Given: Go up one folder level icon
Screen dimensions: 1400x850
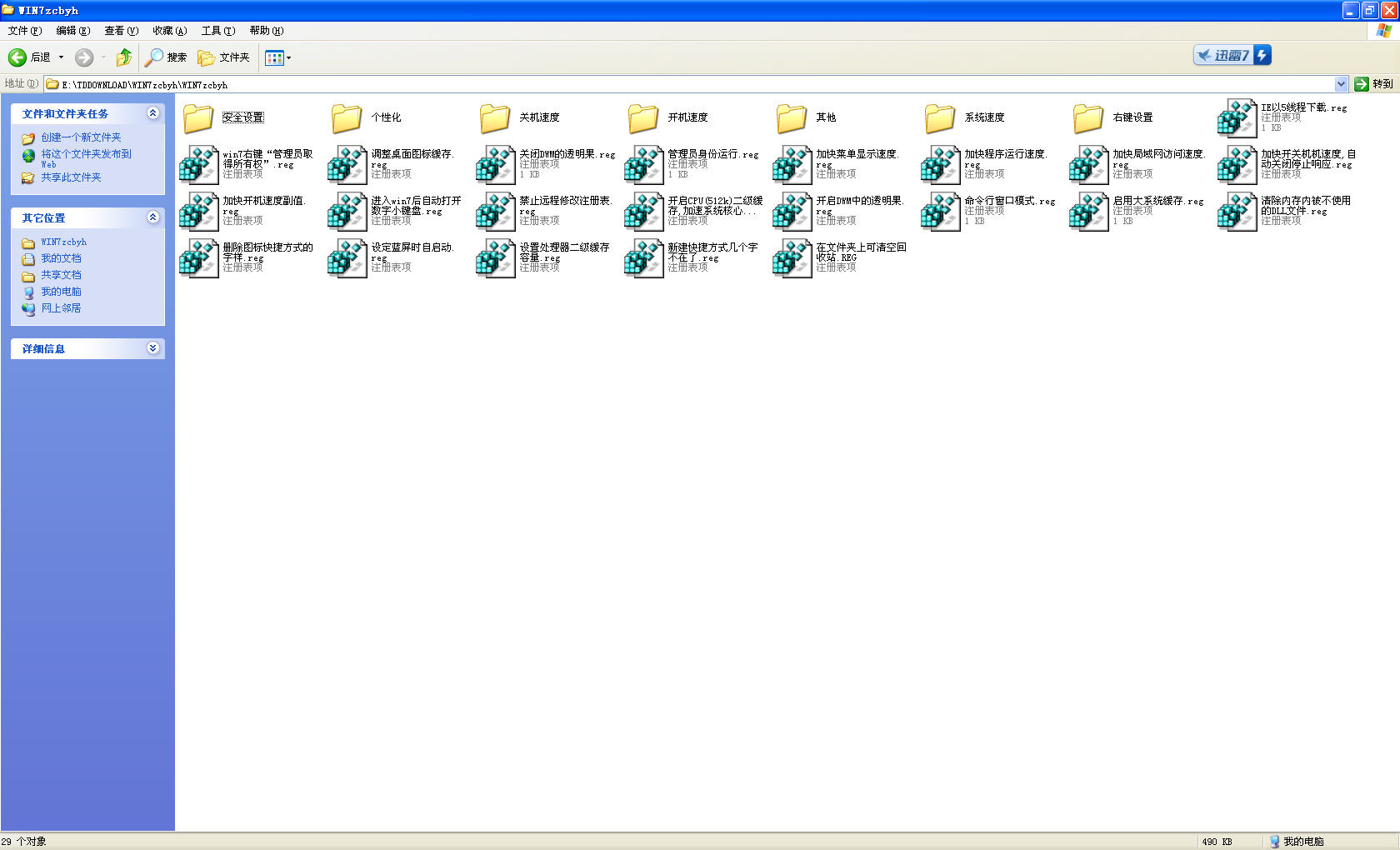Looking at the screenshot, I should click(x=124, y=57).
